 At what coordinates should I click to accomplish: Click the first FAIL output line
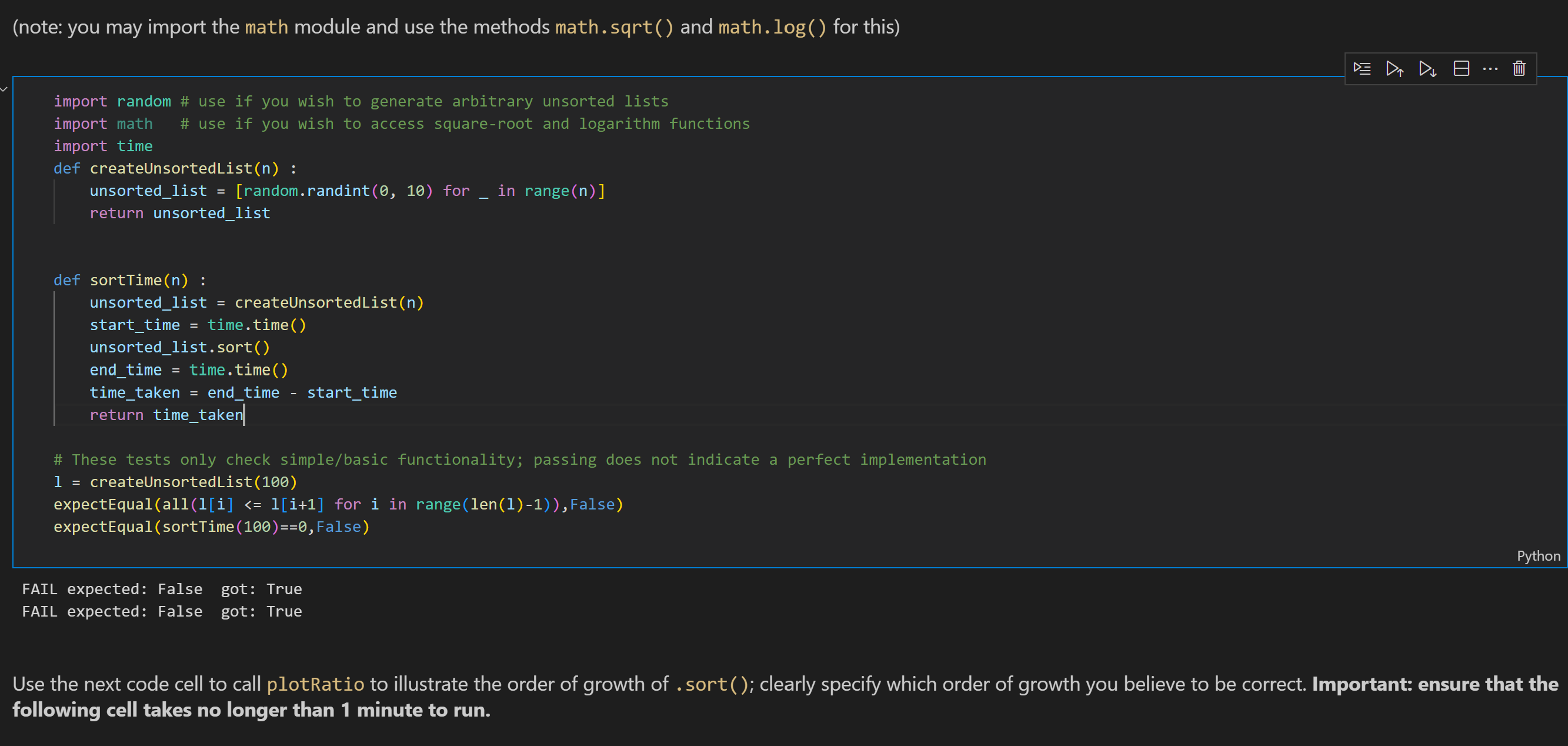tap(161, 589)
